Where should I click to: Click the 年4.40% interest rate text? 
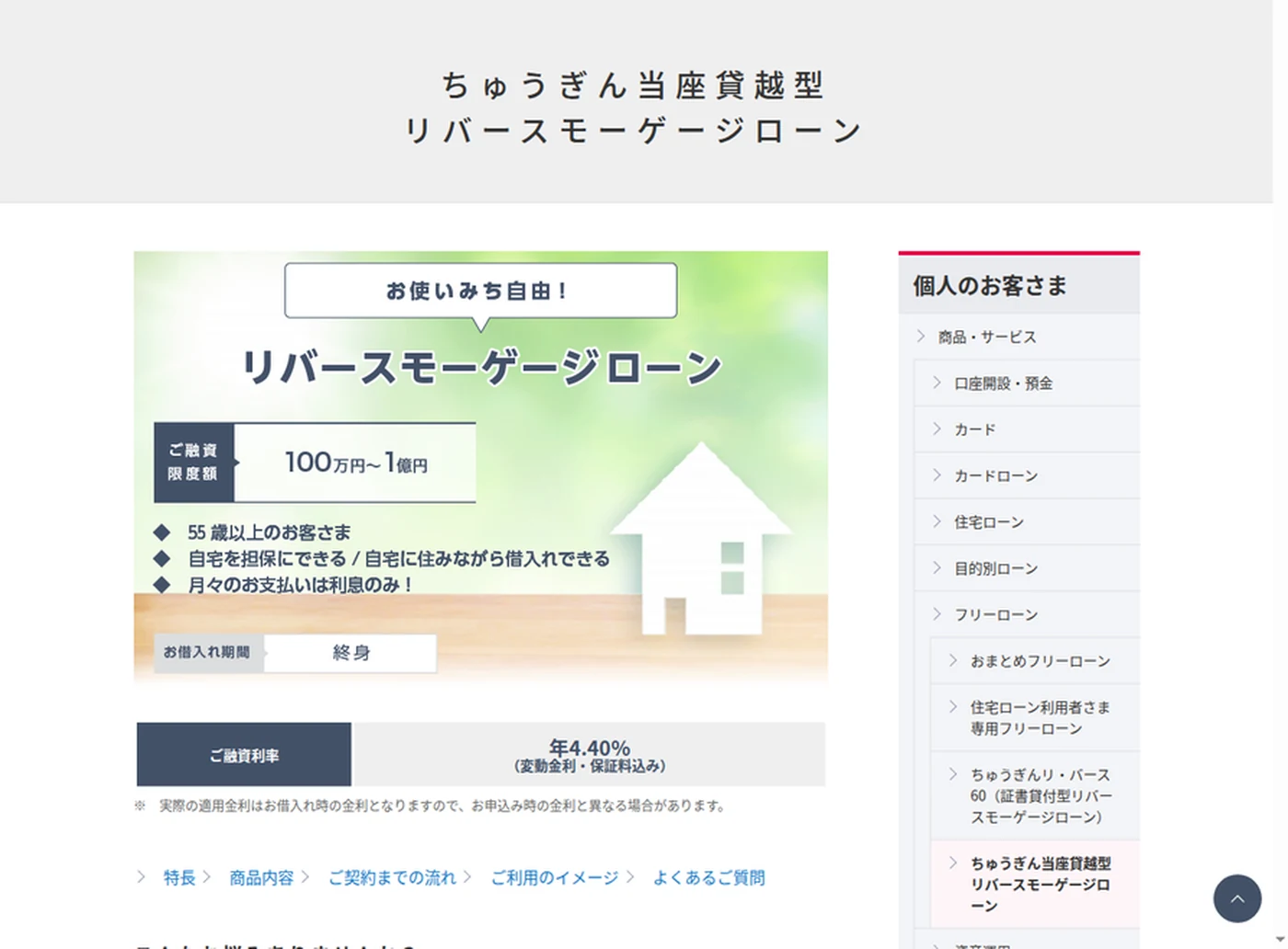point(590,748)
